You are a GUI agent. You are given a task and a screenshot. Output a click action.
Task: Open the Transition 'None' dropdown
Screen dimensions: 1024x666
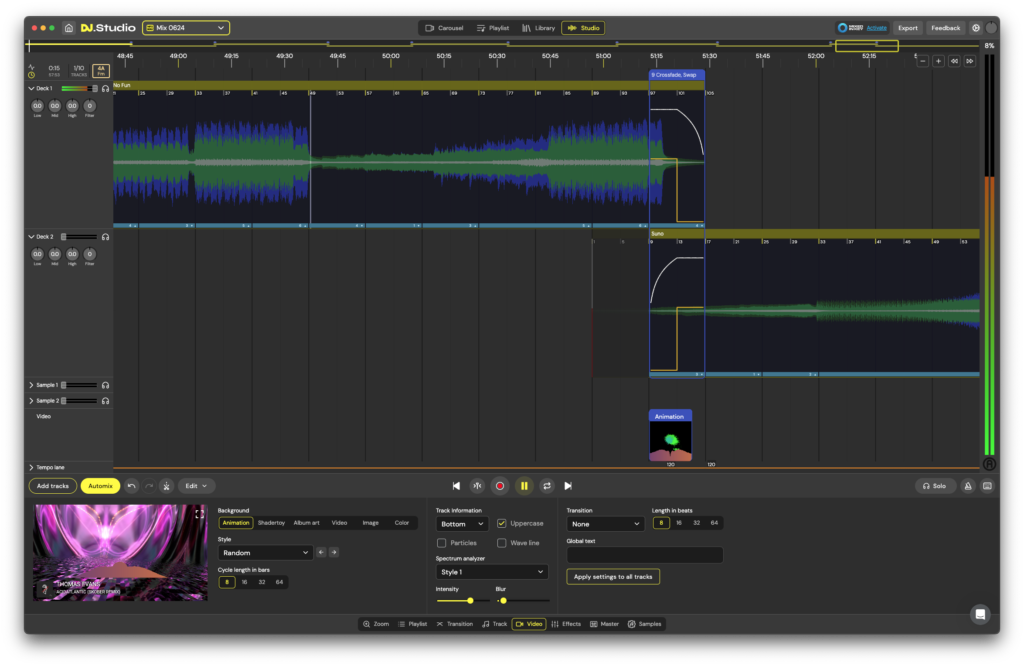click(x=605, y=523)
